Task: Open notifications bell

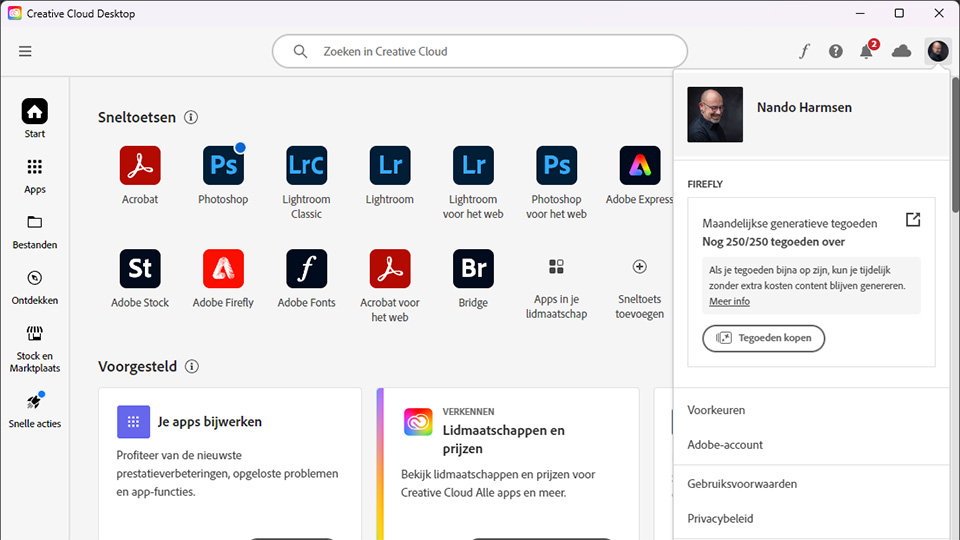Action: 867,51
